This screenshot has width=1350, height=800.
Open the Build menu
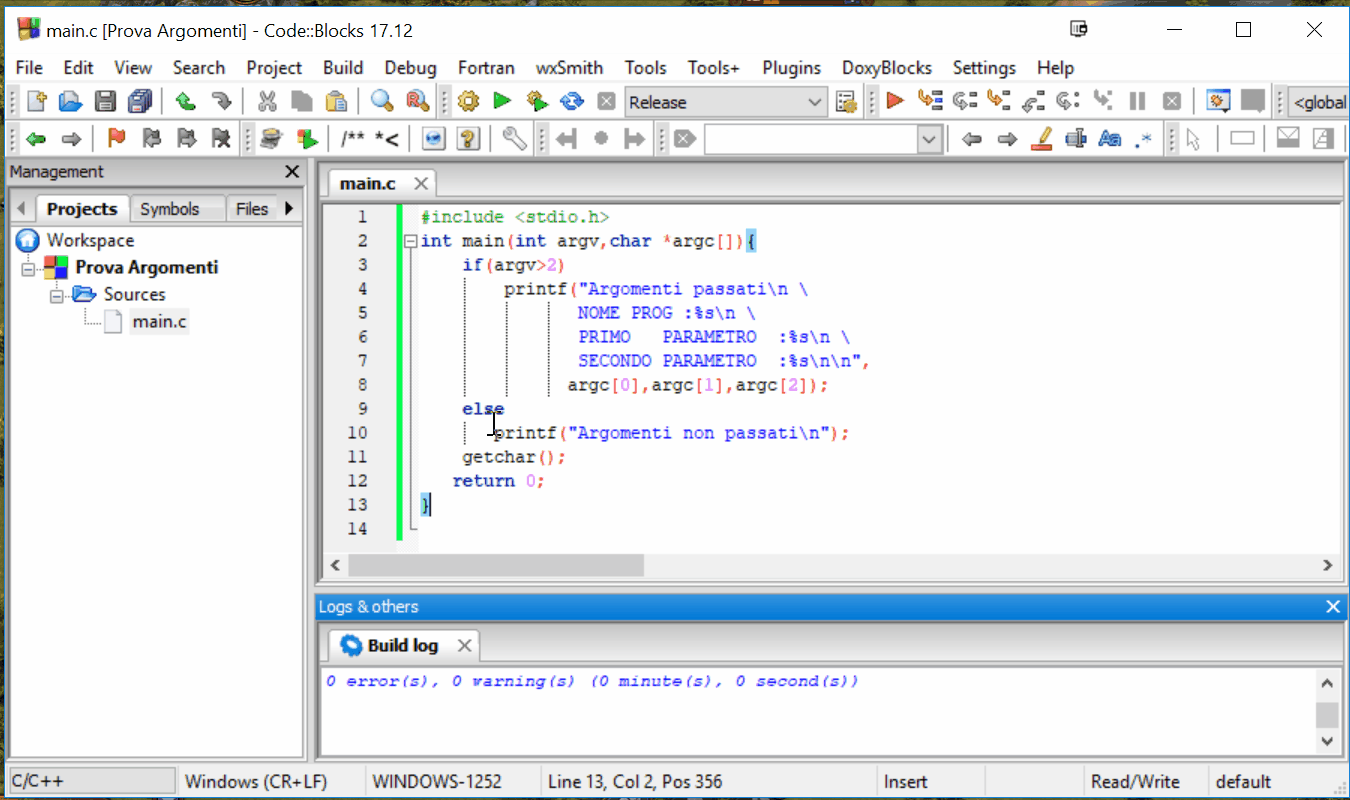(343, 68)
